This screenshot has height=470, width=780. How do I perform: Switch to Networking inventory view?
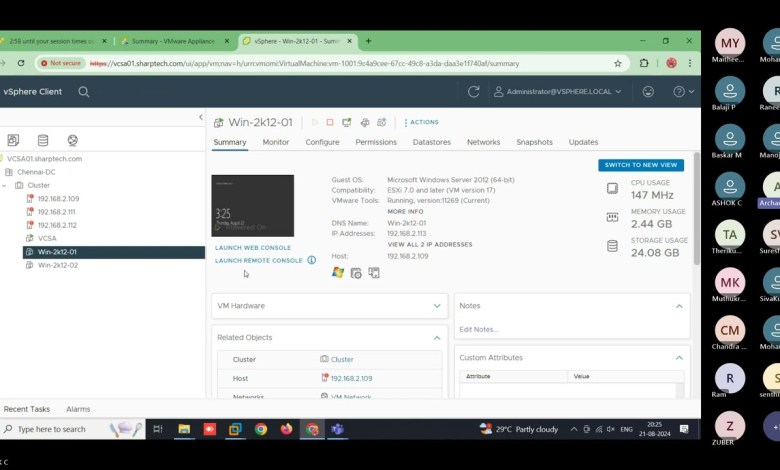[x=73, y=140]
